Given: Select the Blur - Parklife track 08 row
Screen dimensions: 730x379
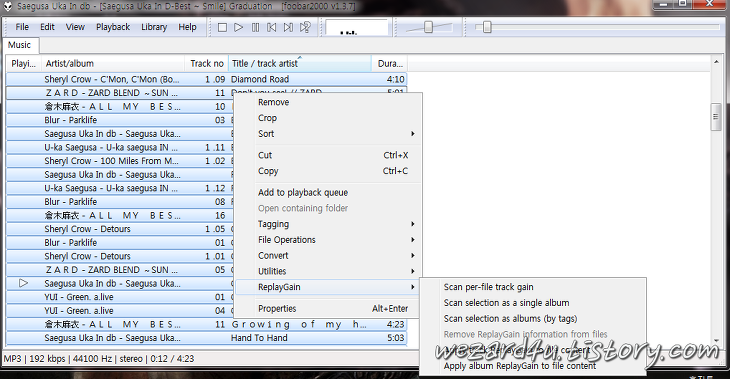Looking at the screenshot, I should pos(120,202).
